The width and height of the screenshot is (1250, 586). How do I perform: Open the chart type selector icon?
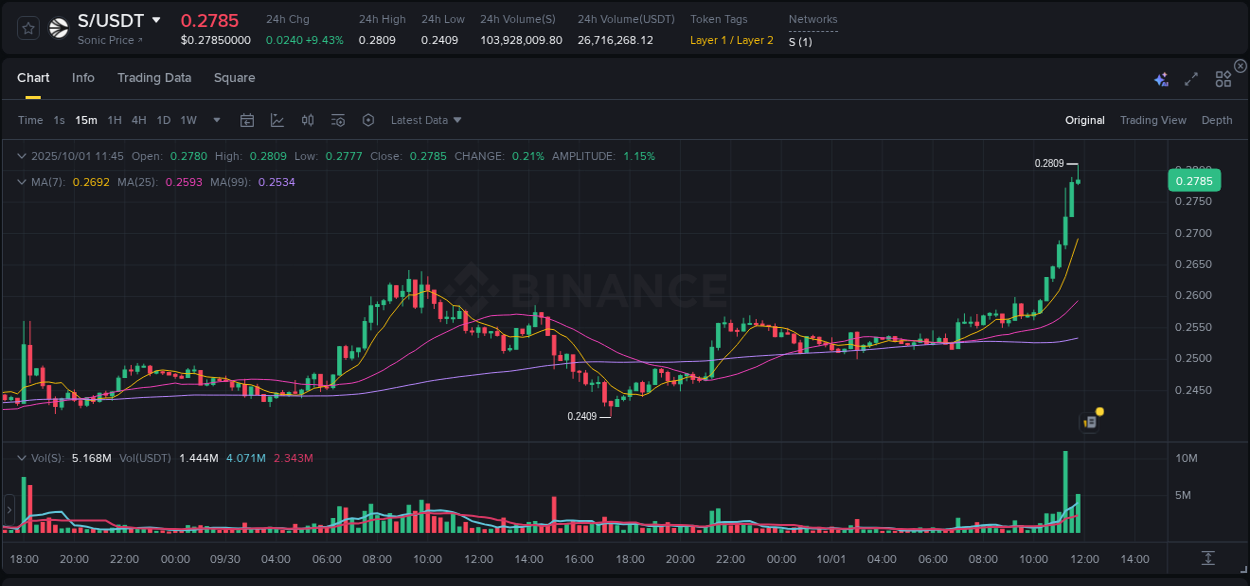click(x=277, y=120)
